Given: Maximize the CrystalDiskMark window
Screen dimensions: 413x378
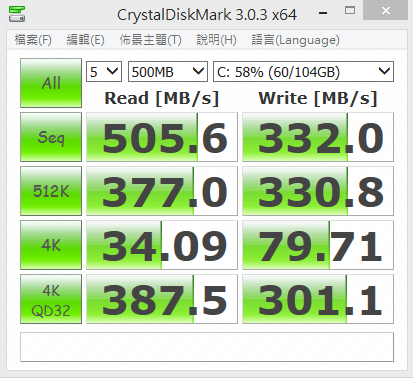Looking at the screenshot, I should pyautogui.click(x=350, y=11).
